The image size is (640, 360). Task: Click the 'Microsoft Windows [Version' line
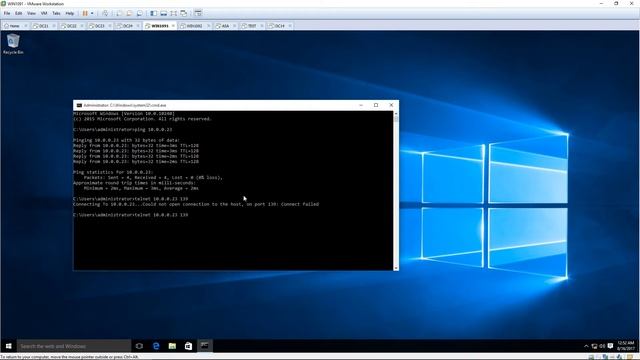pos(124,113)
